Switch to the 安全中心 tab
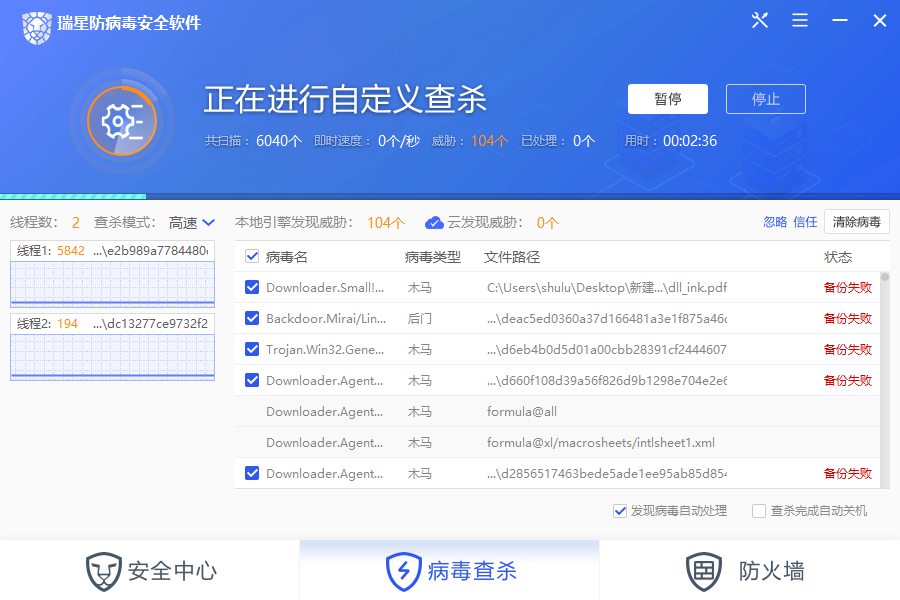This screenshot has height=600, width=900. (x=150, y=570)
